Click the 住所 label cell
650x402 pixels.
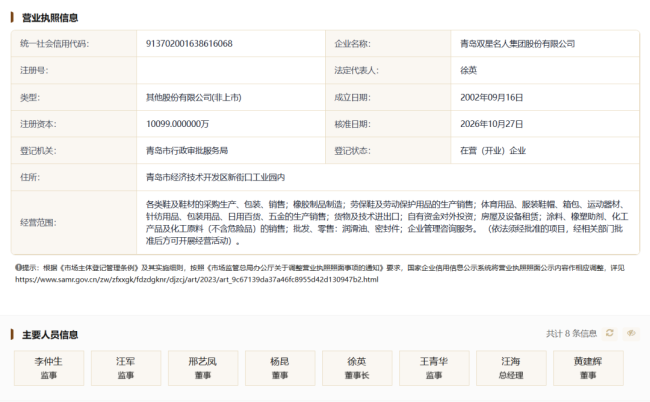click(74, 177)
